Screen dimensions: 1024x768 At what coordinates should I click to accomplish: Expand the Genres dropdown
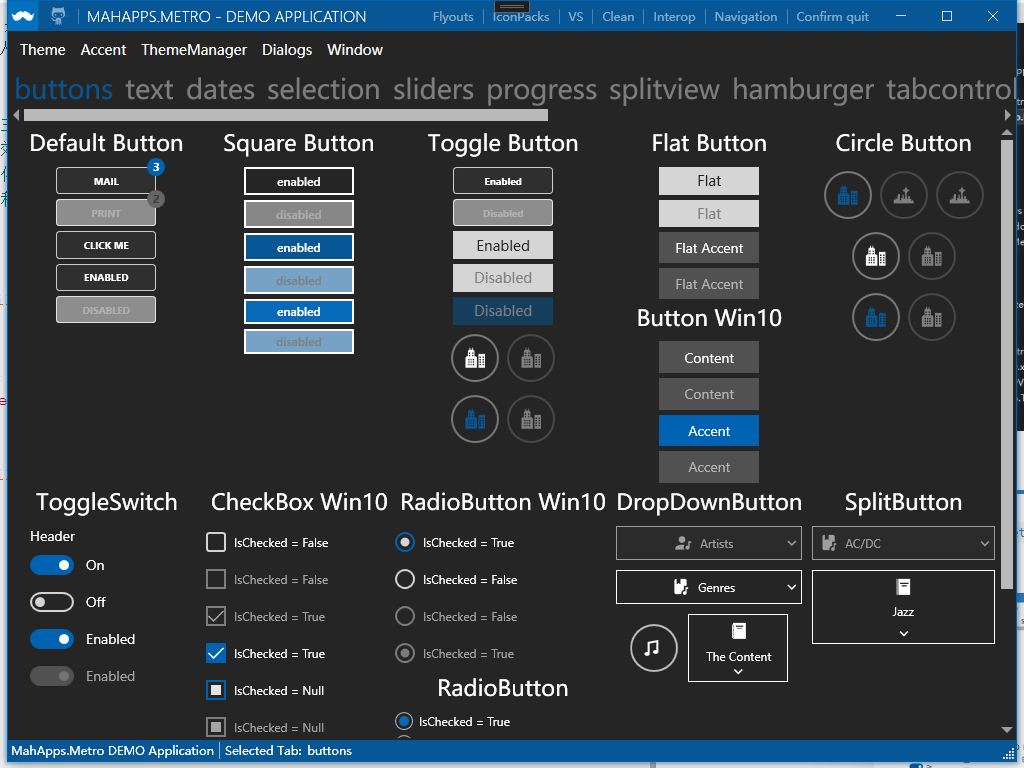pos(708,587)
